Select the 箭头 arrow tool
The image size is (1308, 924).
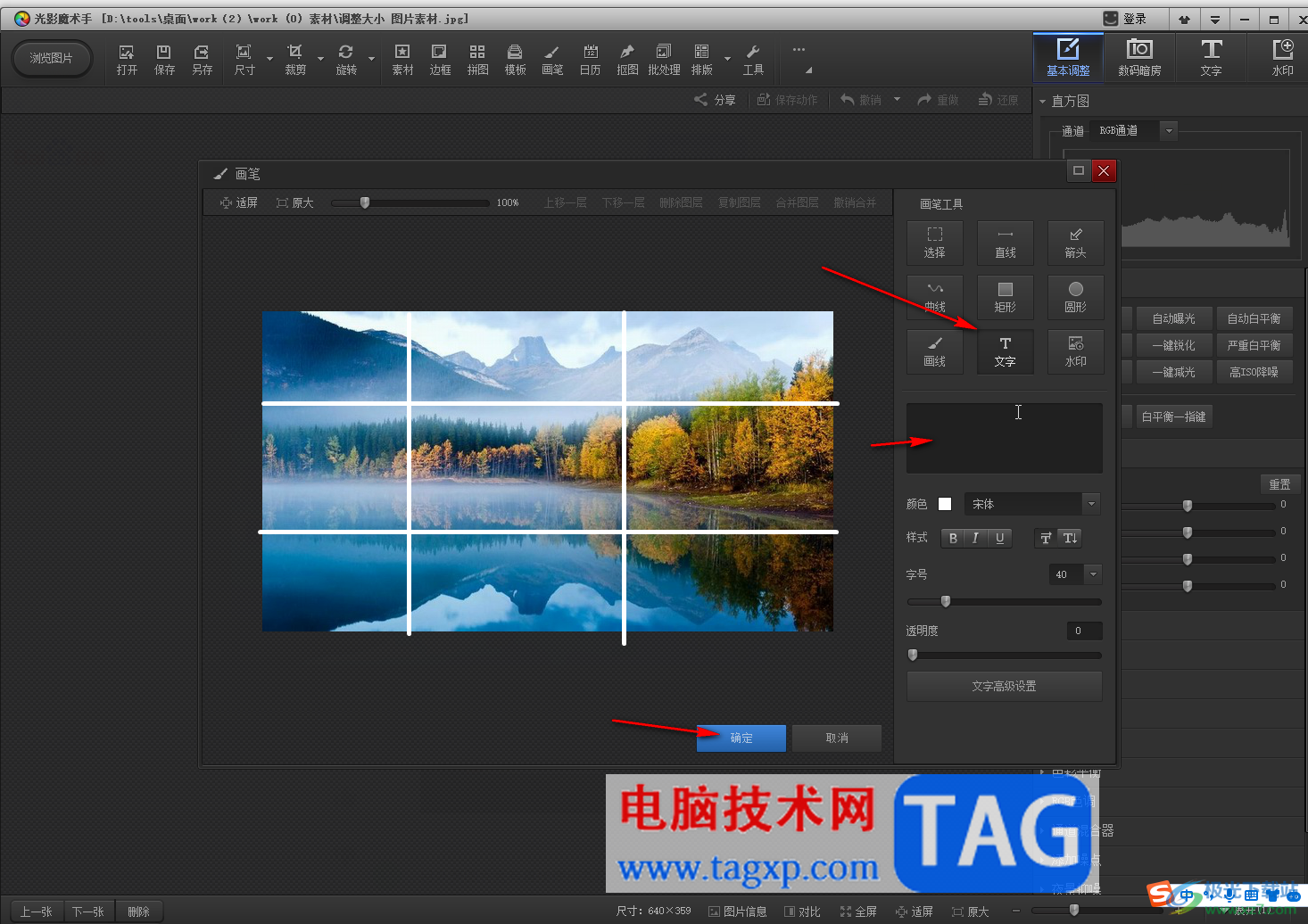coord(1075,243)
